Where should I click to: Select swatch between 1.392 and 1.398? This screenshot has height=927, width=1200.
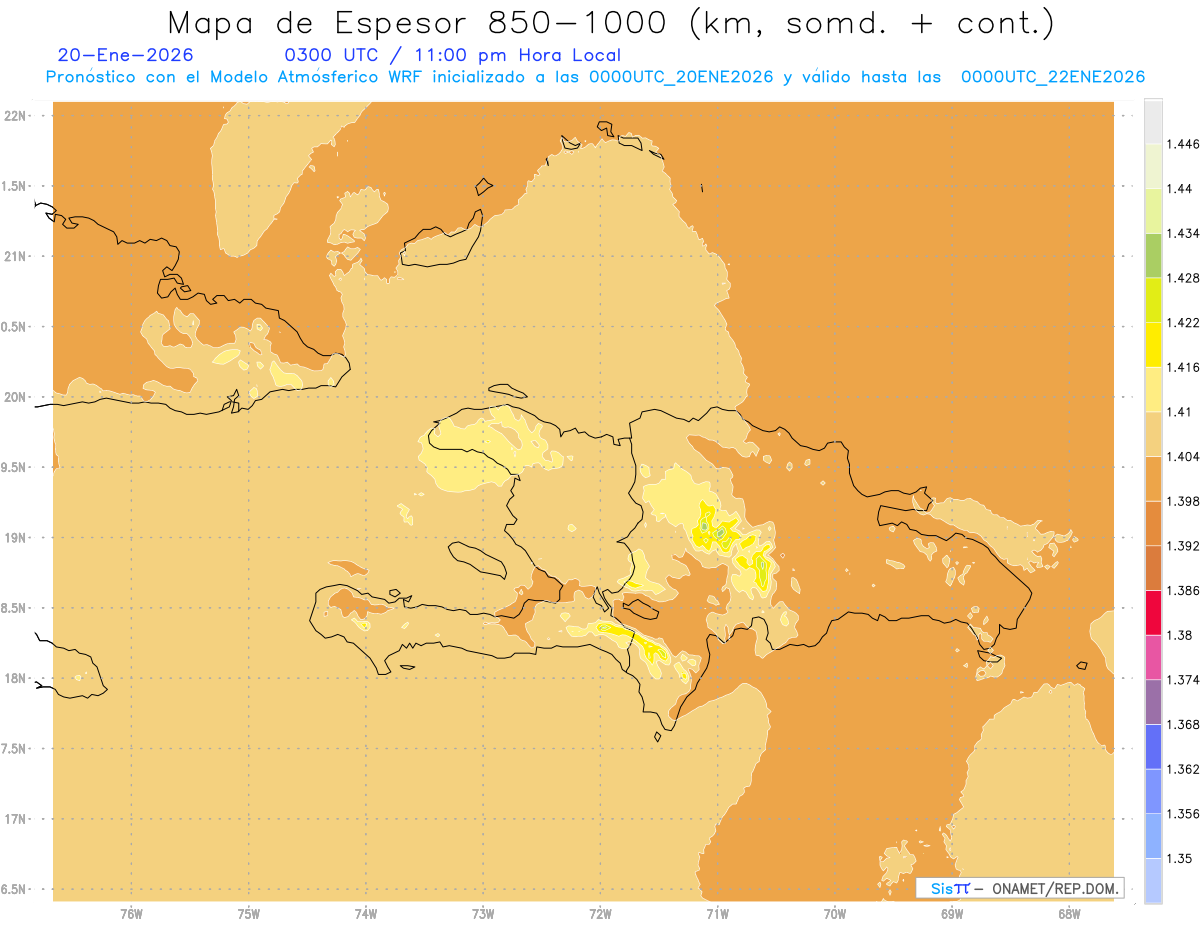(1153, 523)
